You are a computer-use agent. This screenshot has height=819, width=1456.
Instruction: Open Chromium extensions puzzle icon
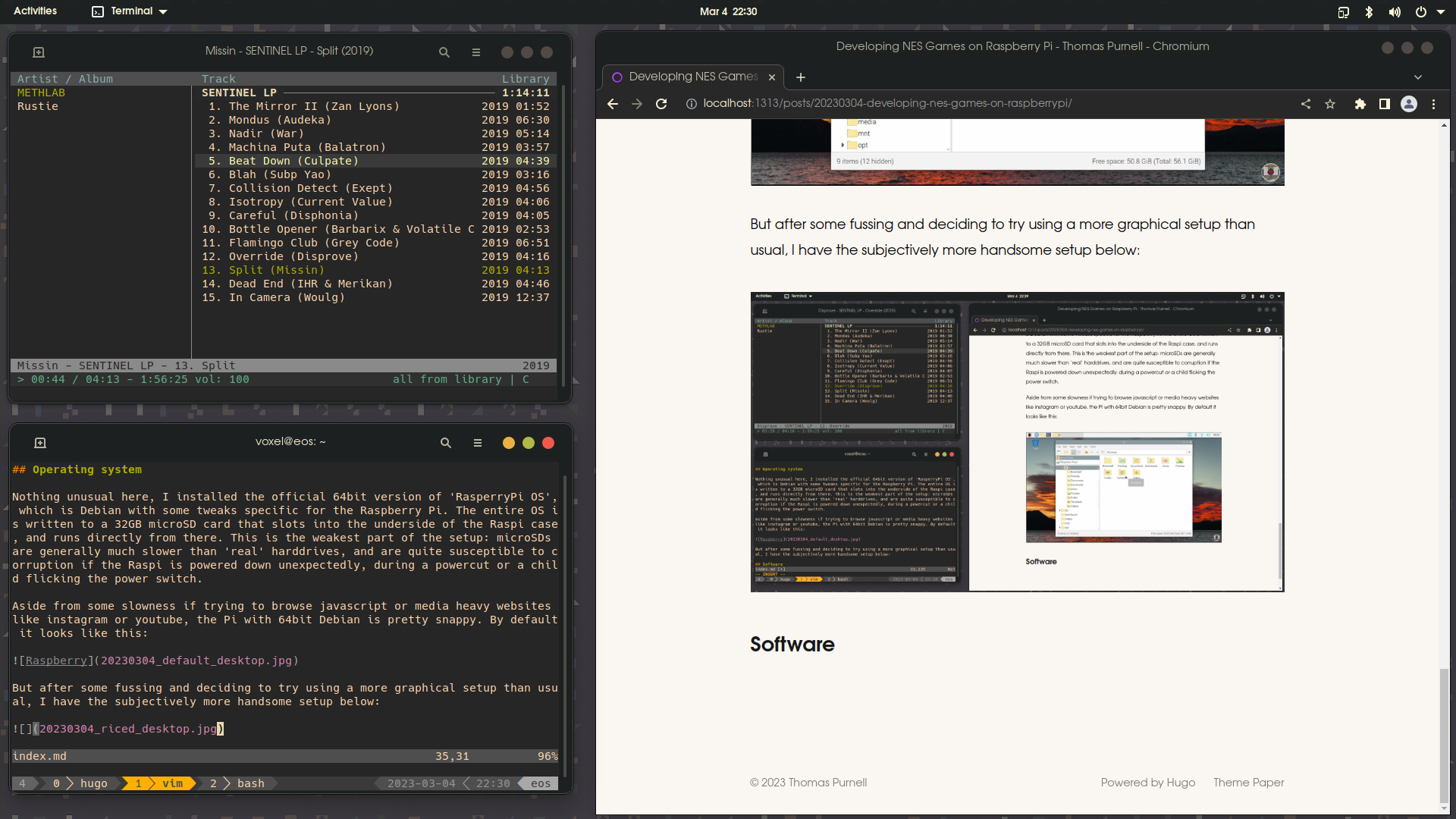1360,104
